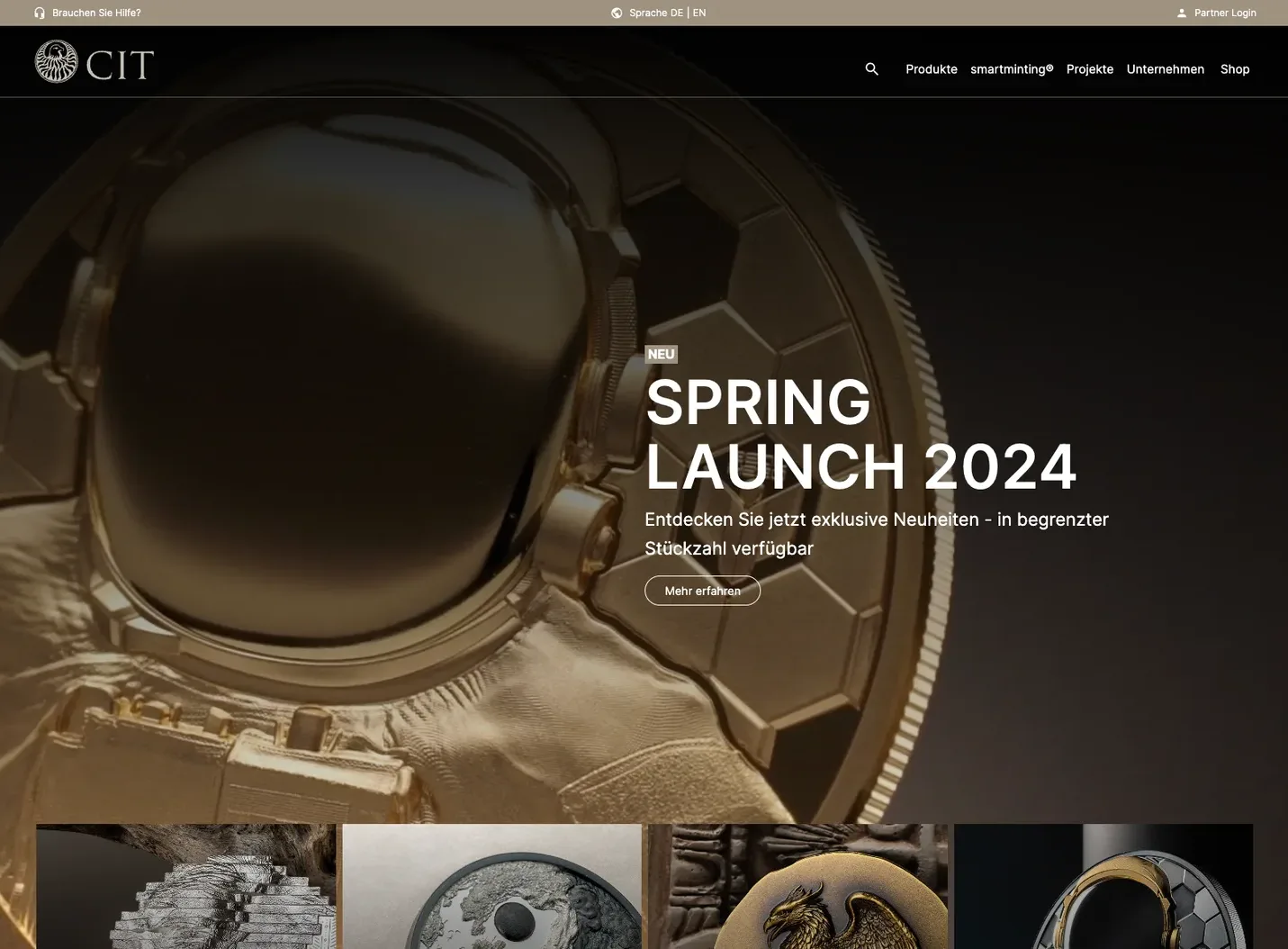Switch language to DE
Viewport: 1288px width, 949px height.
677,13
